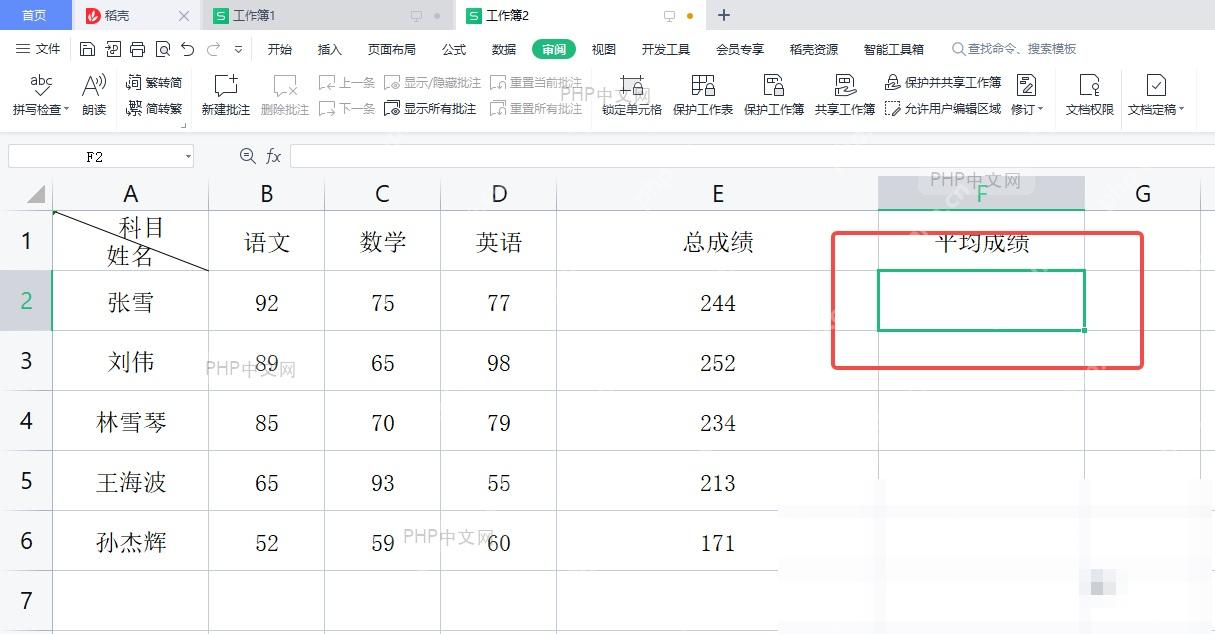The height and width of the screenshot is (634, 1215).
Task: Click the formula bar input field
Action: coord(752,156)
